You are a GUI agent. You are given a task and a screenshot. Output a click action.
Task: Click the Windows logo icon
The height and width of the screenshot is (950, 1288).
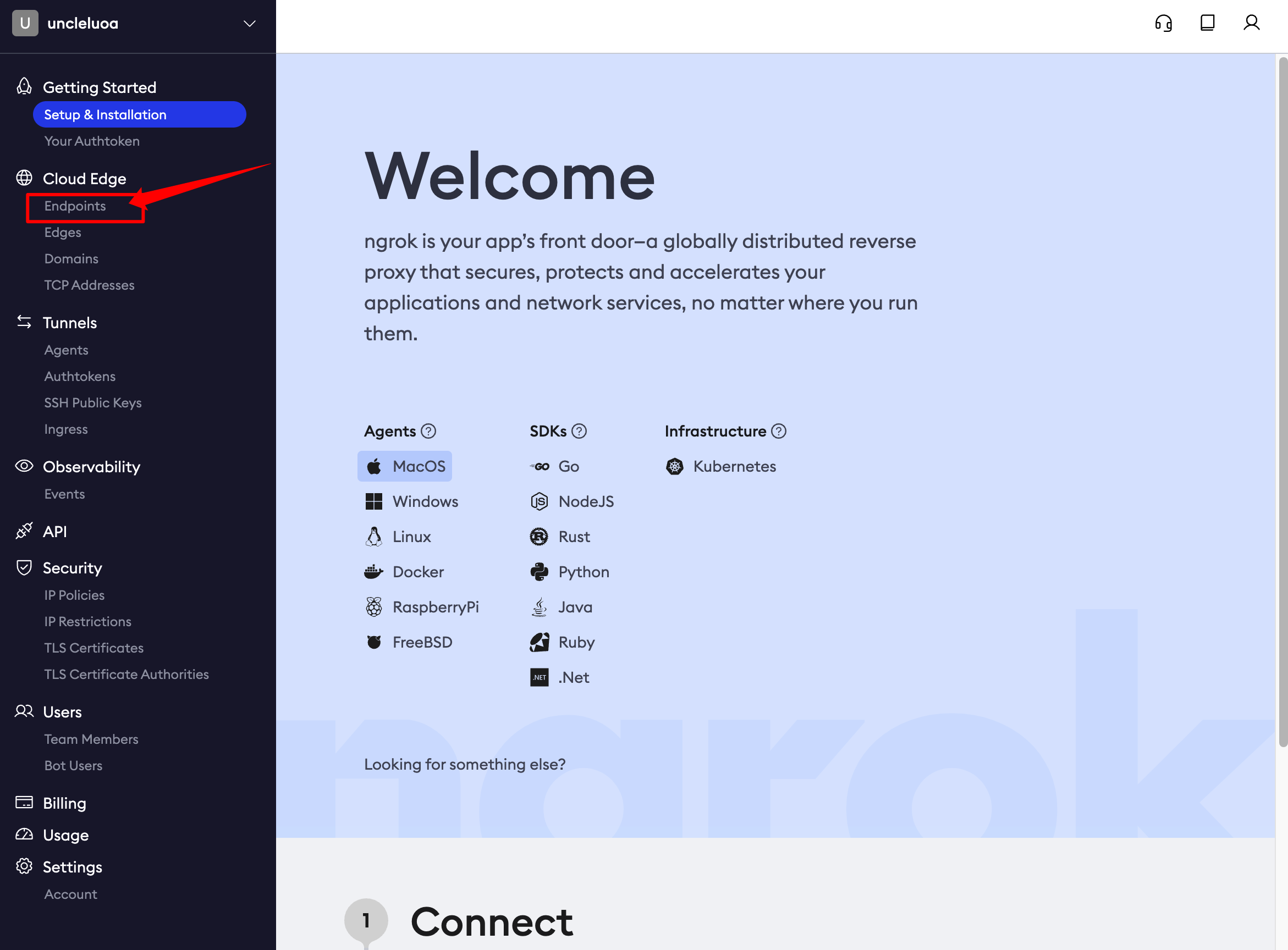click(x=374, y=501)
